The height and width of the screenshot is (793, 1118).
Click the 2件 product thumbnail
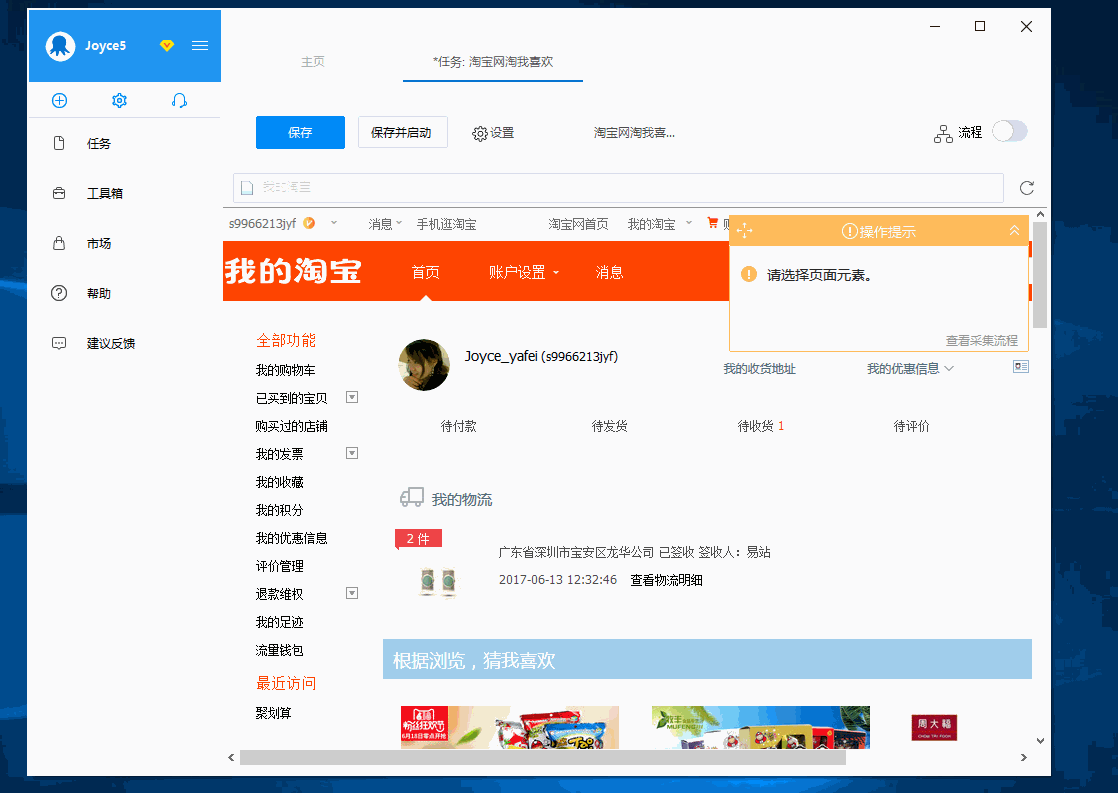pyautogui.click(x=439, y=582)
